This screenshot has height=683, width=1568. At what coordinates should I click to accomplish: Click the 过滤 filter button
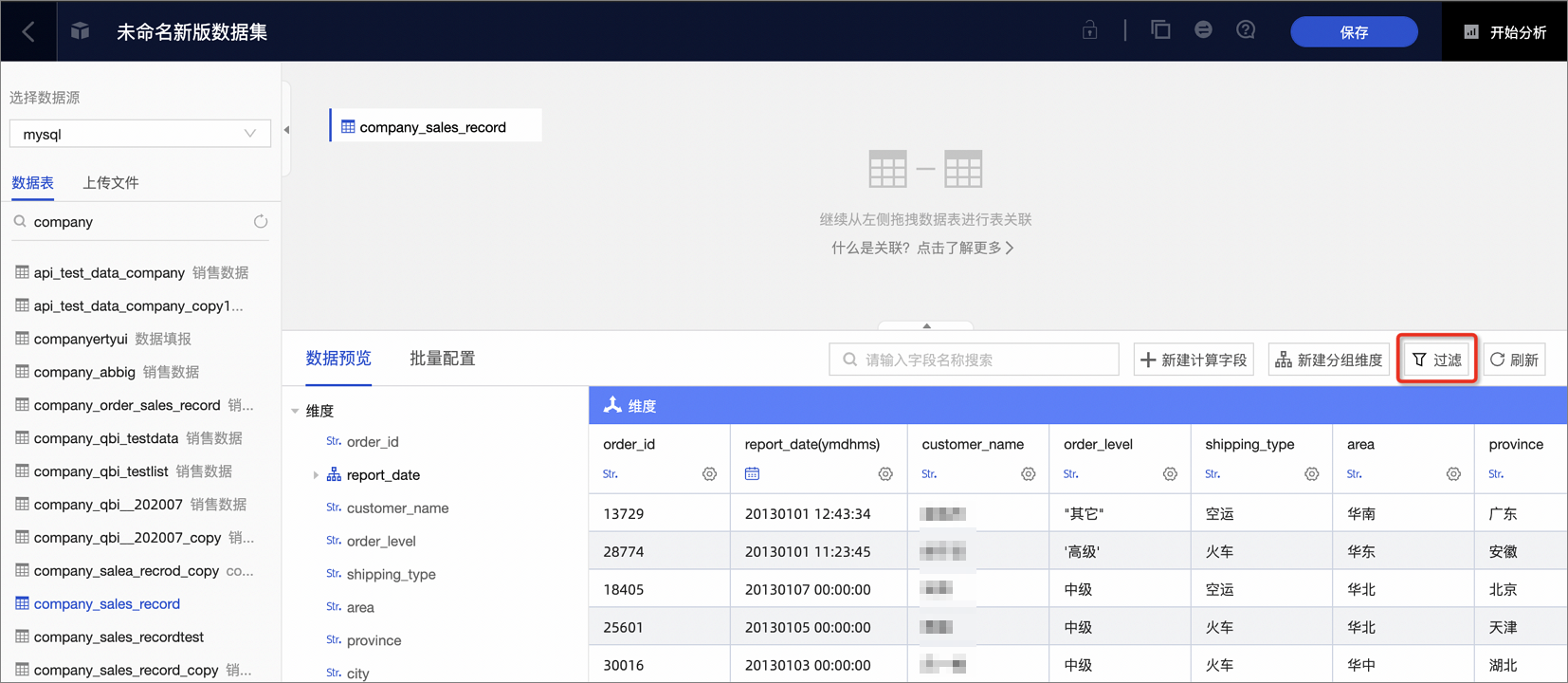(1437, 360)
